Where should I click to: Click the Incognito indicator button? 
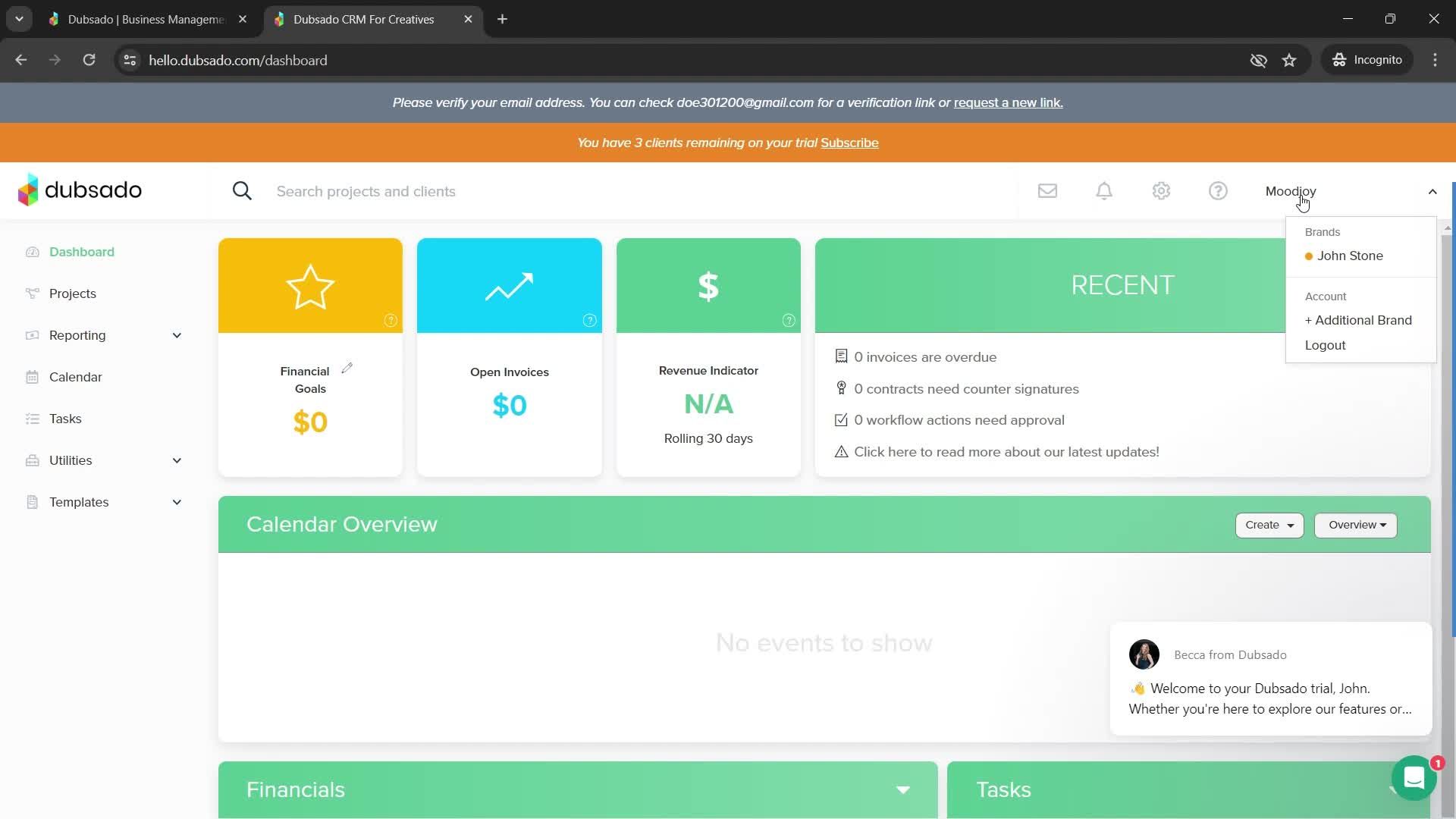pyautogui.click(x=1367, y=60)
